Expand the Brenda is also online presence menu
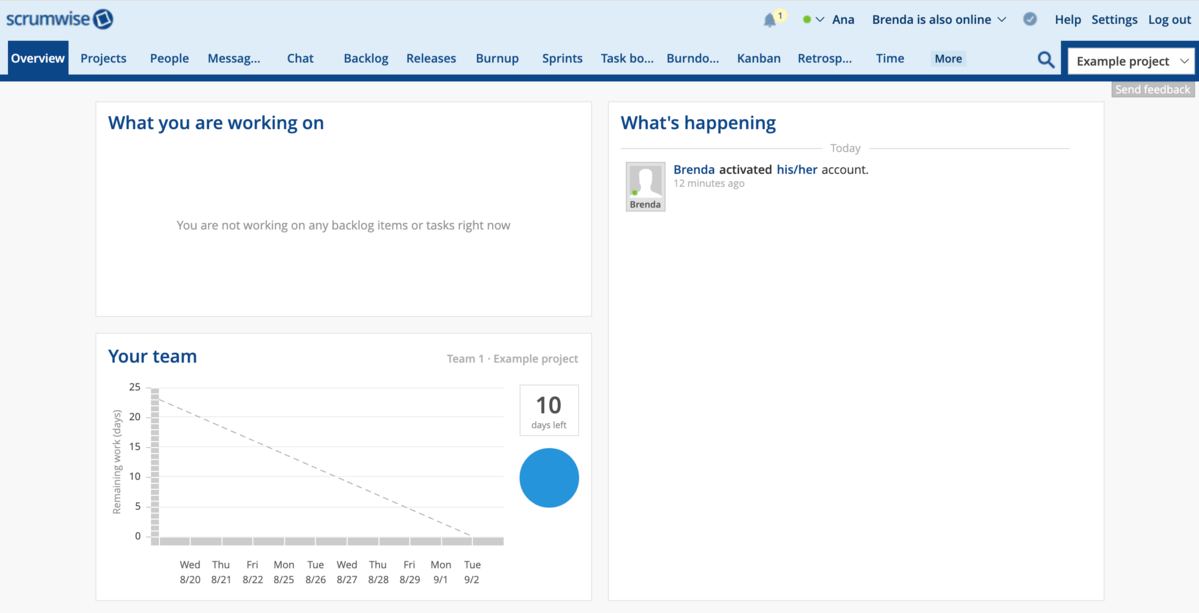The height and width of the screenshot is (613, 1199). pyautogui.click(x=938, y=19)
